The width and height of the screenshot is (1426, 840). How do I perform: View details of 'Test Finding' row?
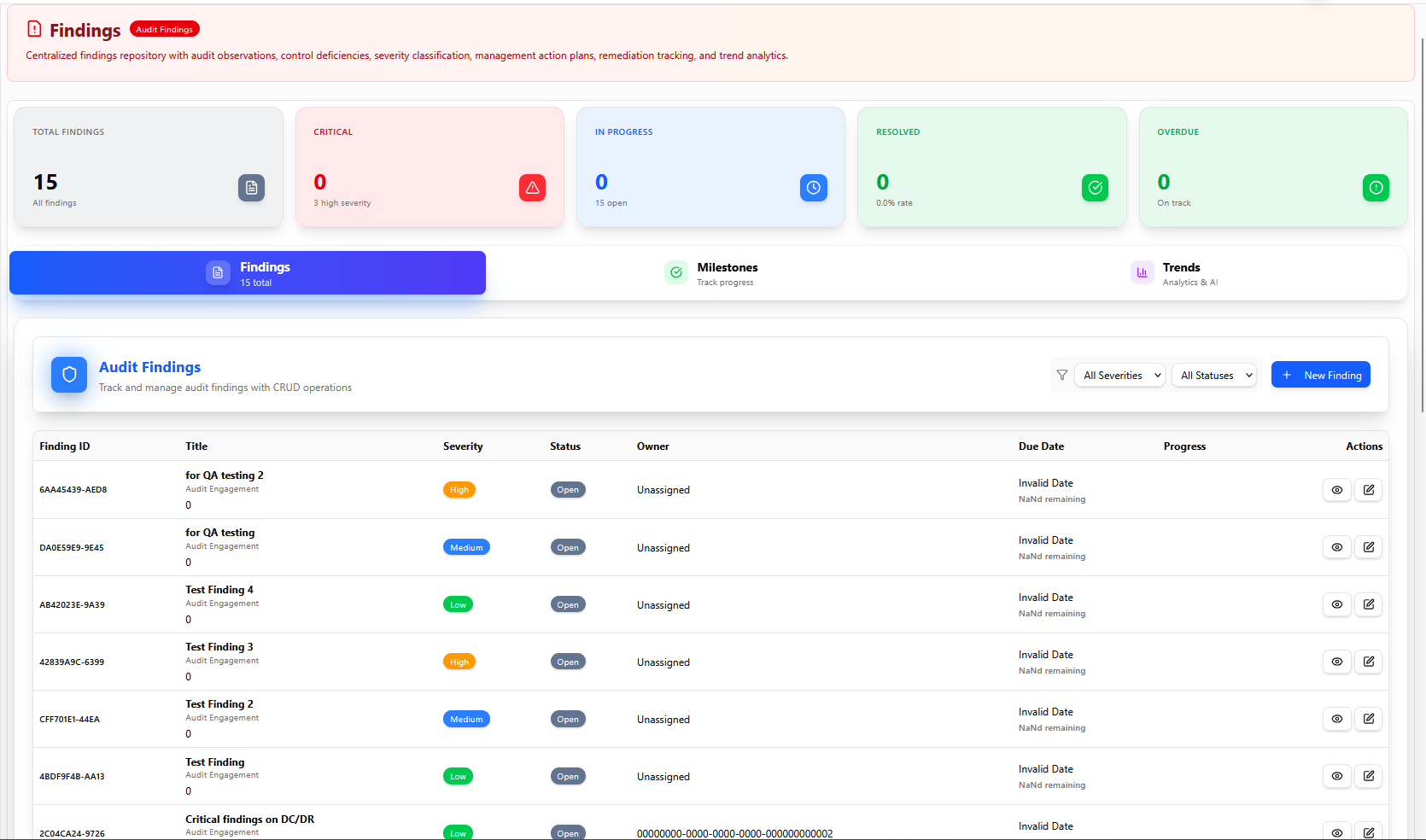coord(1336,776)
